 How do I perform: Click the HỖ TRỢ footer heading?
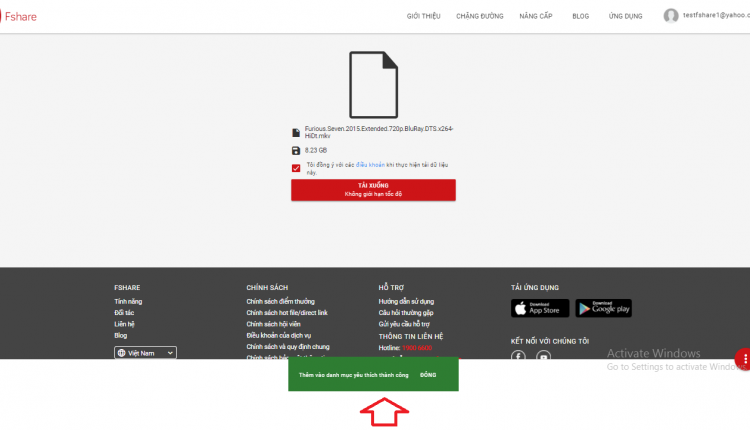click(391, 287)
